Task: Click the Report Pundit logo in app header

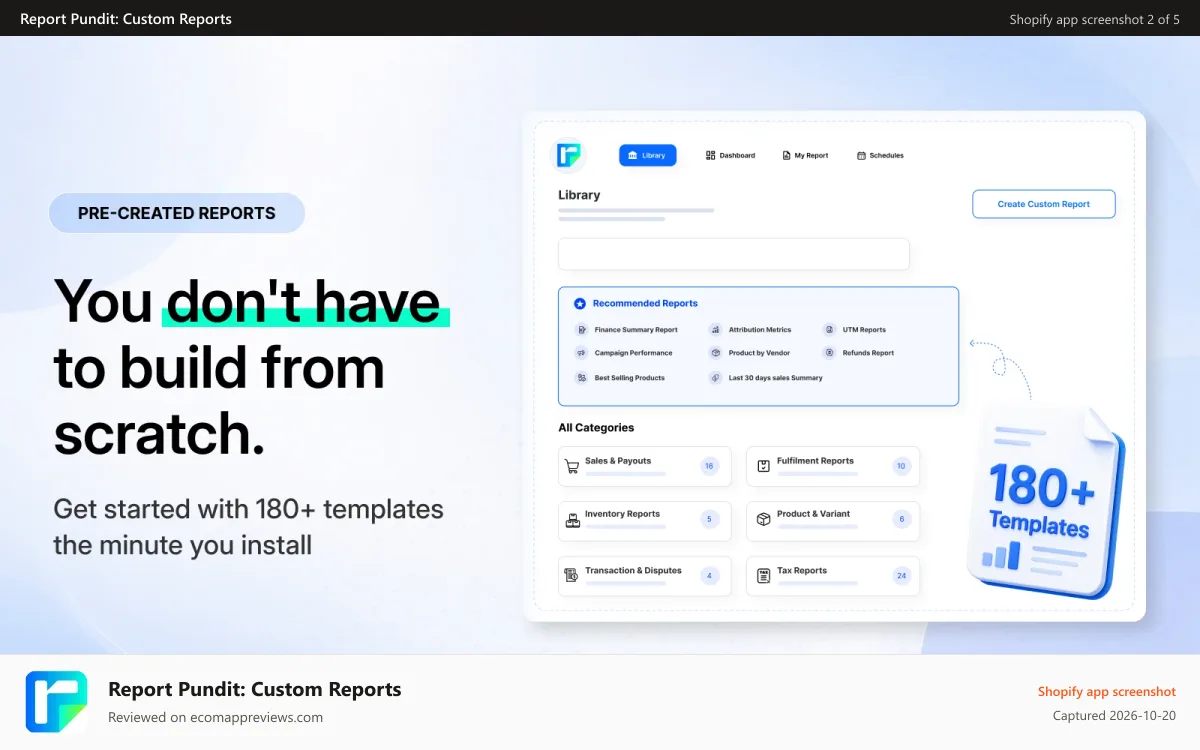Action: 569,155
